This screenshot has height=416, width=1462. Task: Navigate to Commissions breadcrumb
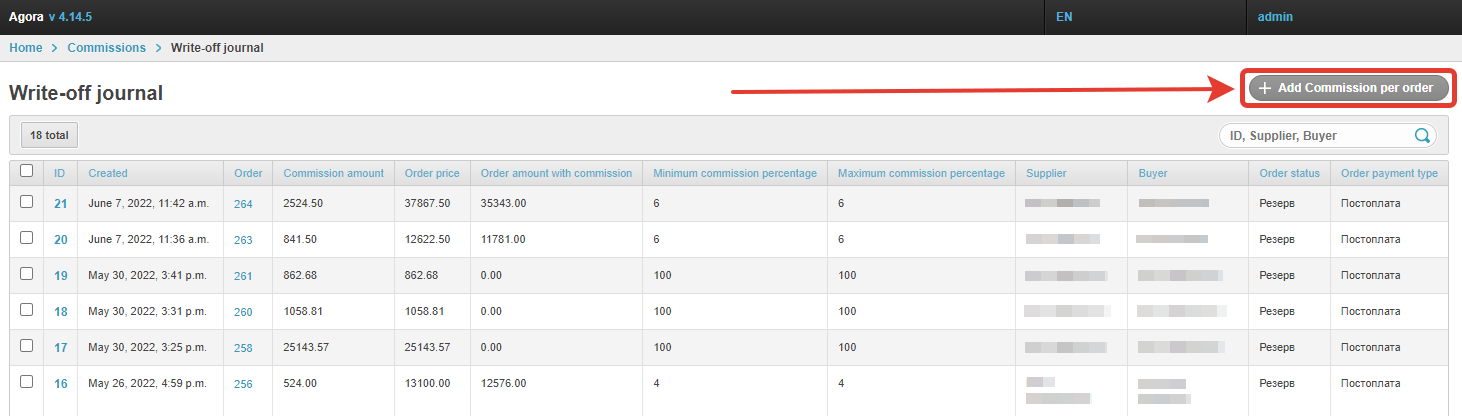coord(106,48)
